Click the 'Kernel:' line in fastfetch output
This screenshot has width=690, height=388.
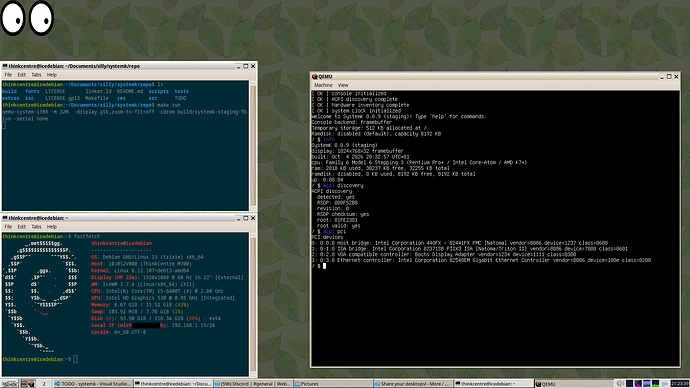coord(140,271)
